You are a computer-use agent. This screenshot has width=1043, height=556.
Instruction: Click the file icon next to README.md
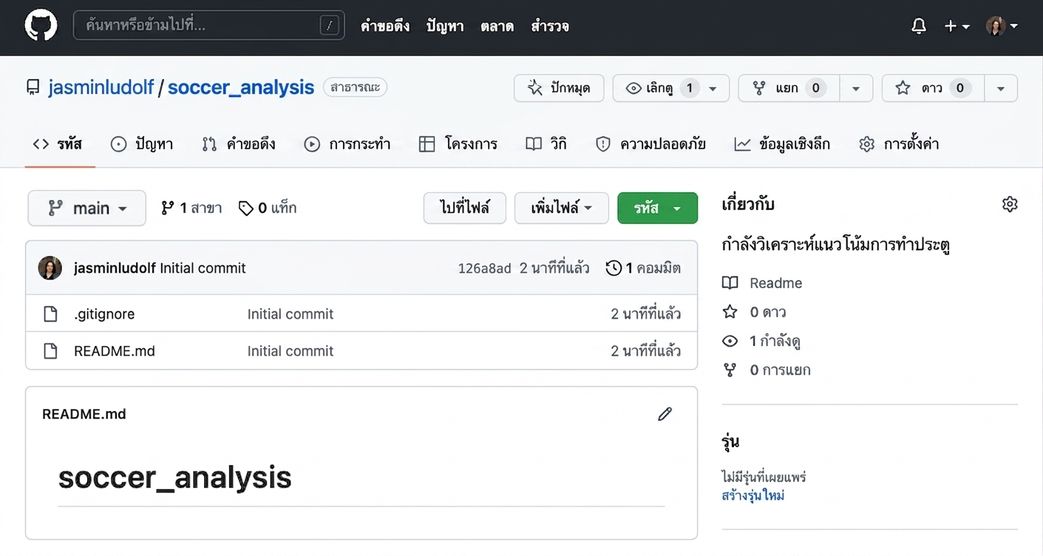tap(51, 351)
